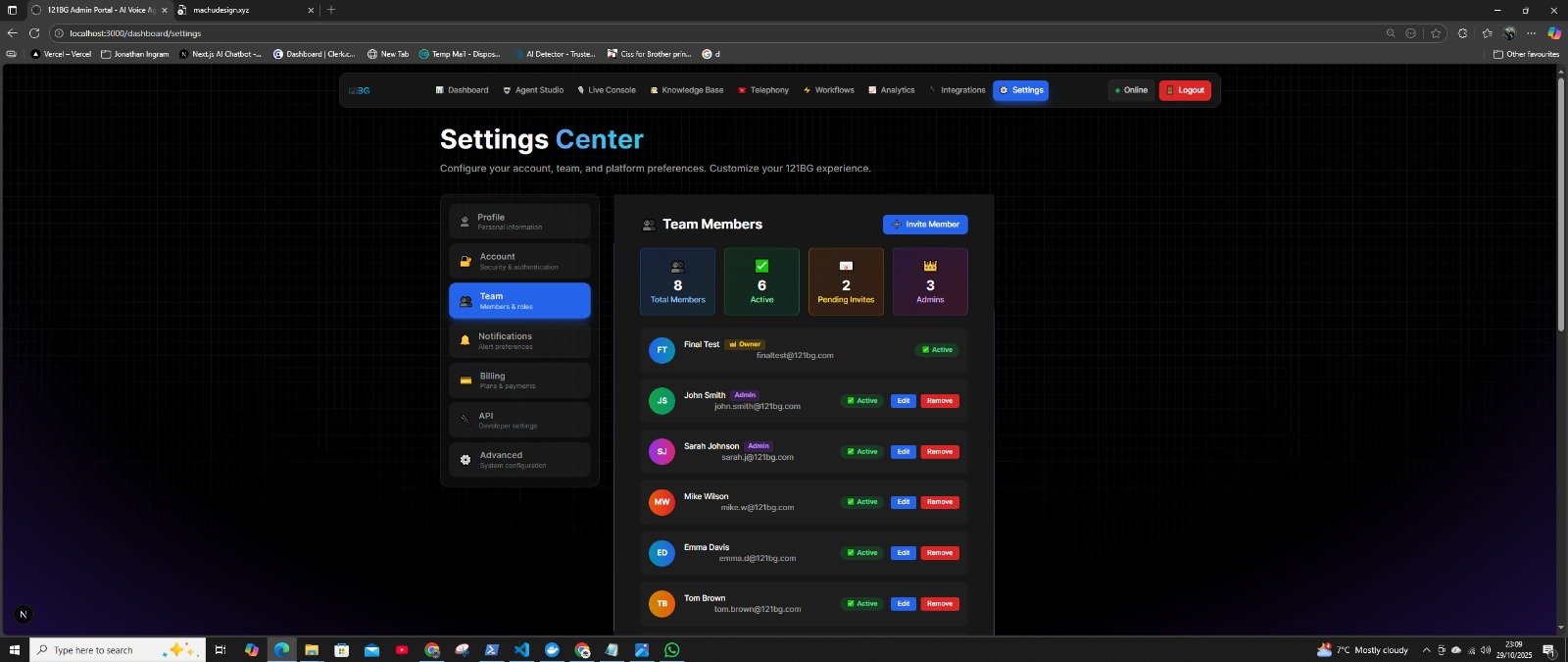1568x662 pixels.
Task: Open a new browser tab
Action: point(331,10)
